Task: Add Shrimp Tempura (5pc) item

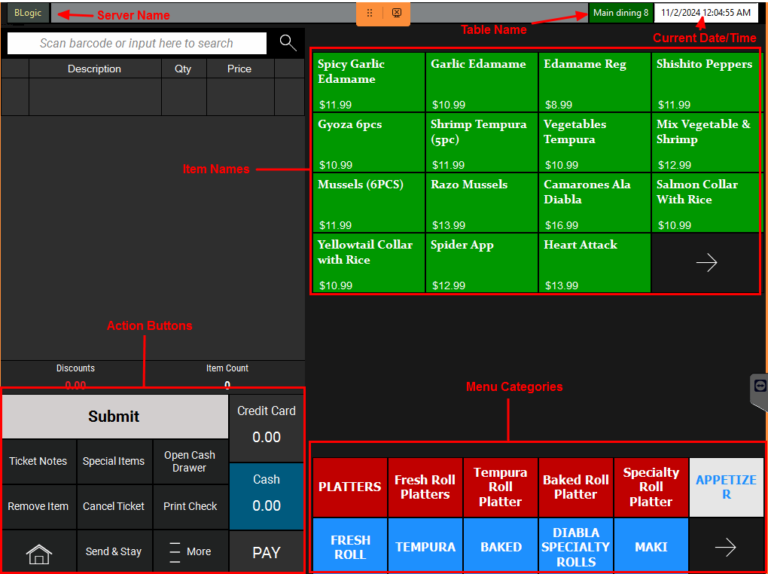Action: [481, 143]
